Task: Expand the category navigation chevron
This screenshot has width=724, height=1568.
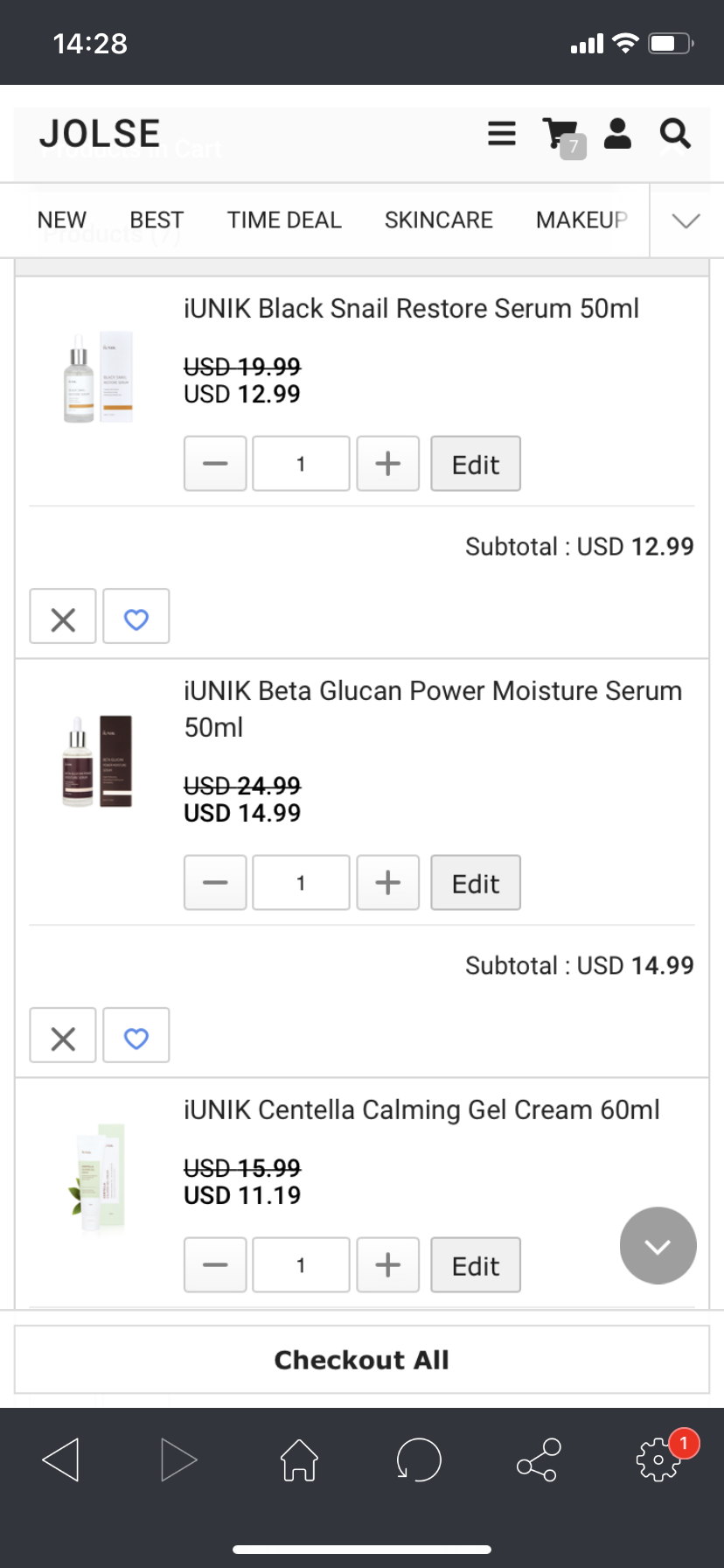Action: (x=686, y=220)
